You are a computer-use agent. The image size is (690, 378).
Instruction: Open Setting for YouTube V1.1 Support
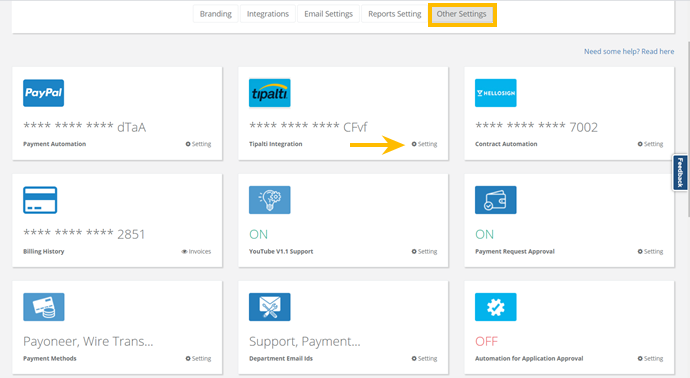point(424,251)
